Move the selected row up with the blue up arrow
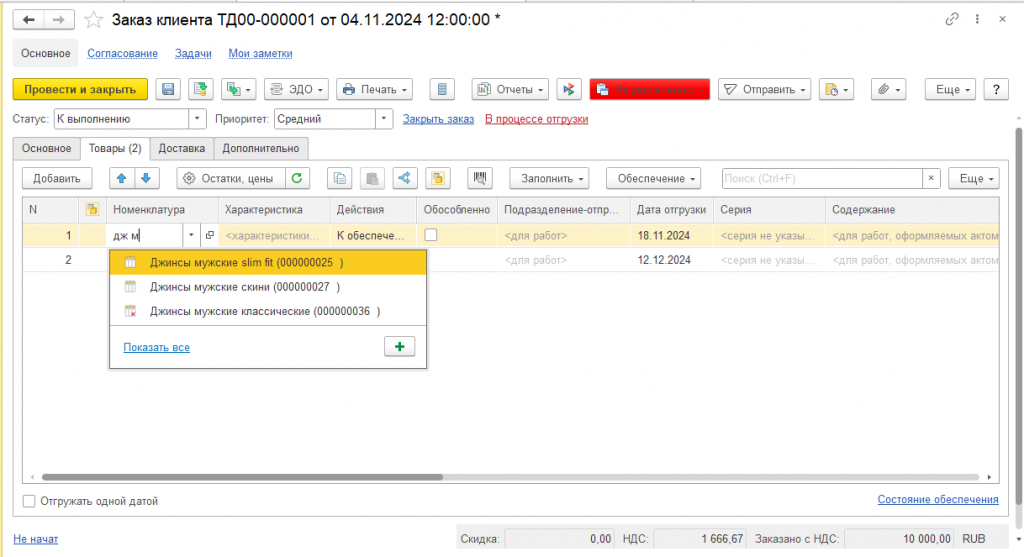Image resolution: width=1024 pixels, height=557 pixels. [121, 178]
